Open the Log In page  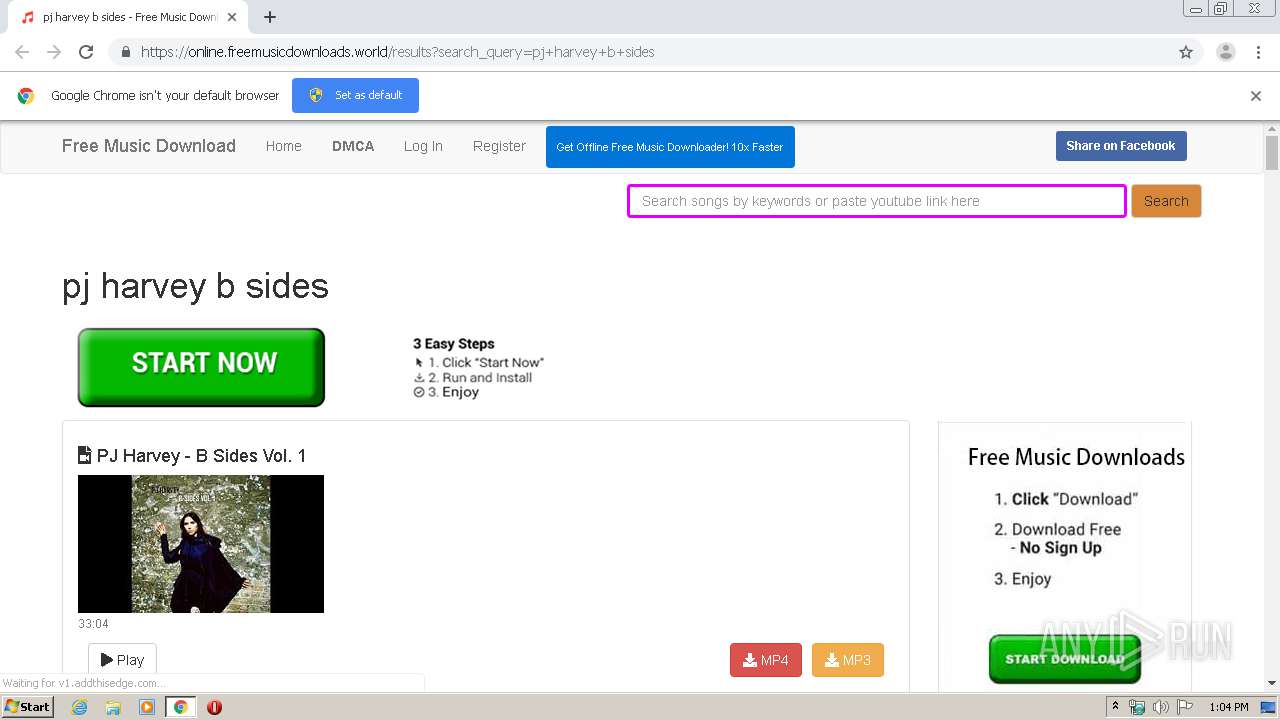423,146
